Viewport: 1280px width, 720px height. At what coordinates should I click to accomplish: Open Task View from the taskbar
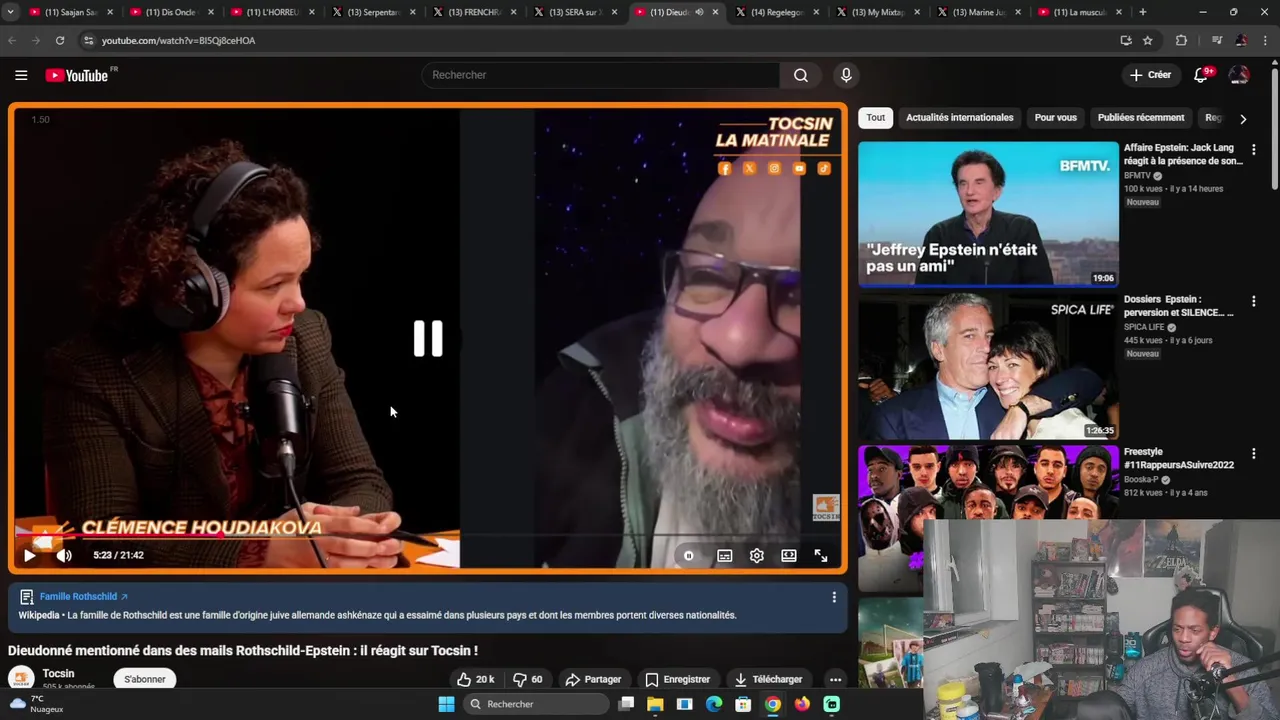[626, 704]
